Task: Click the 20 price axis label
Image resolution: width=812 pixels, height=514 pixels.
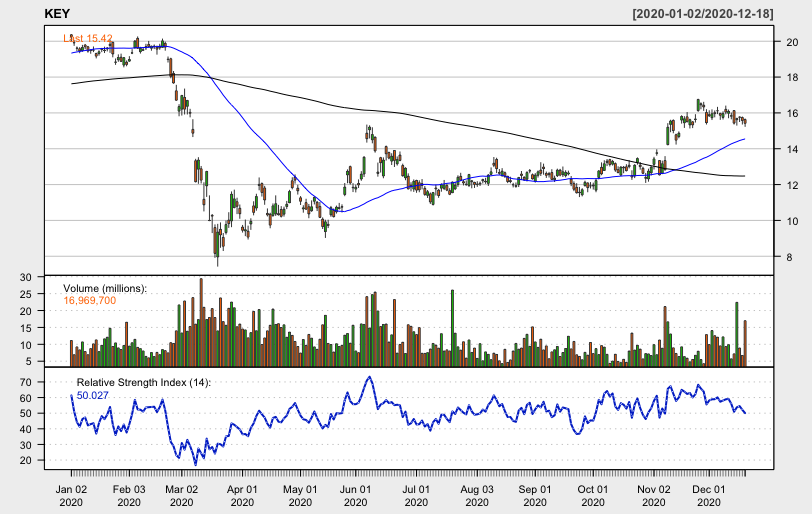Action: click(x=792, y=42)
